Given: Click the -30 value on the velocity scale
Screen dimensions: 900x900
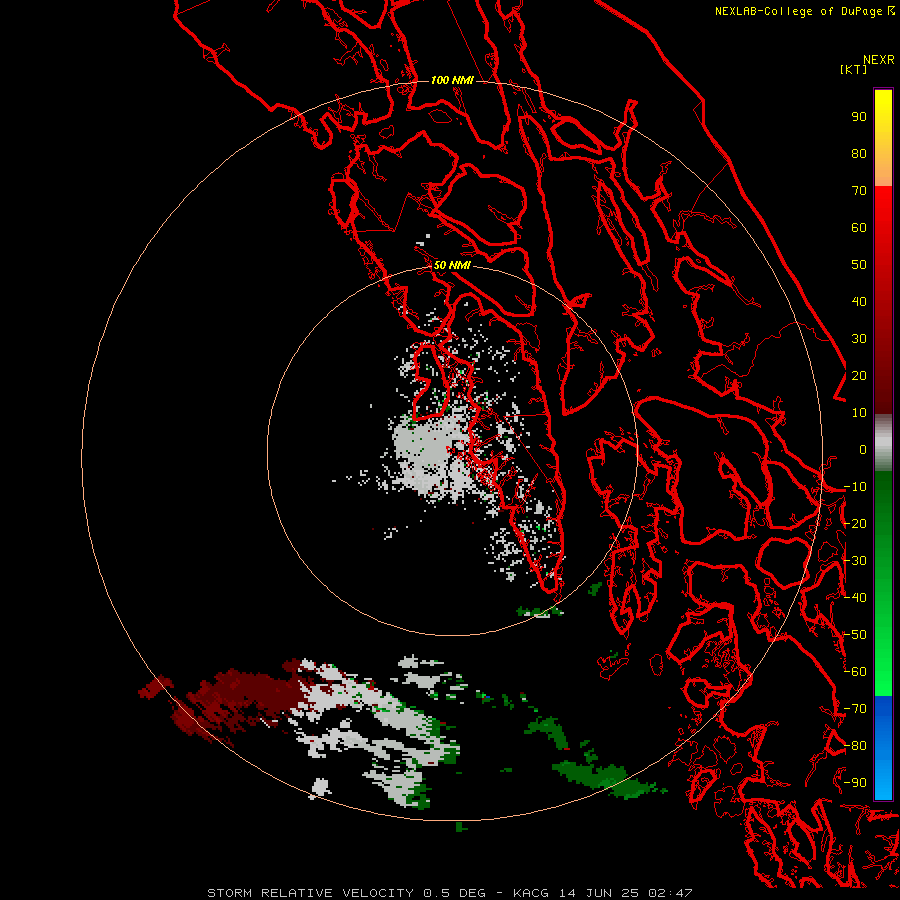Looking at the screenshot, I should tap(855, 561).
